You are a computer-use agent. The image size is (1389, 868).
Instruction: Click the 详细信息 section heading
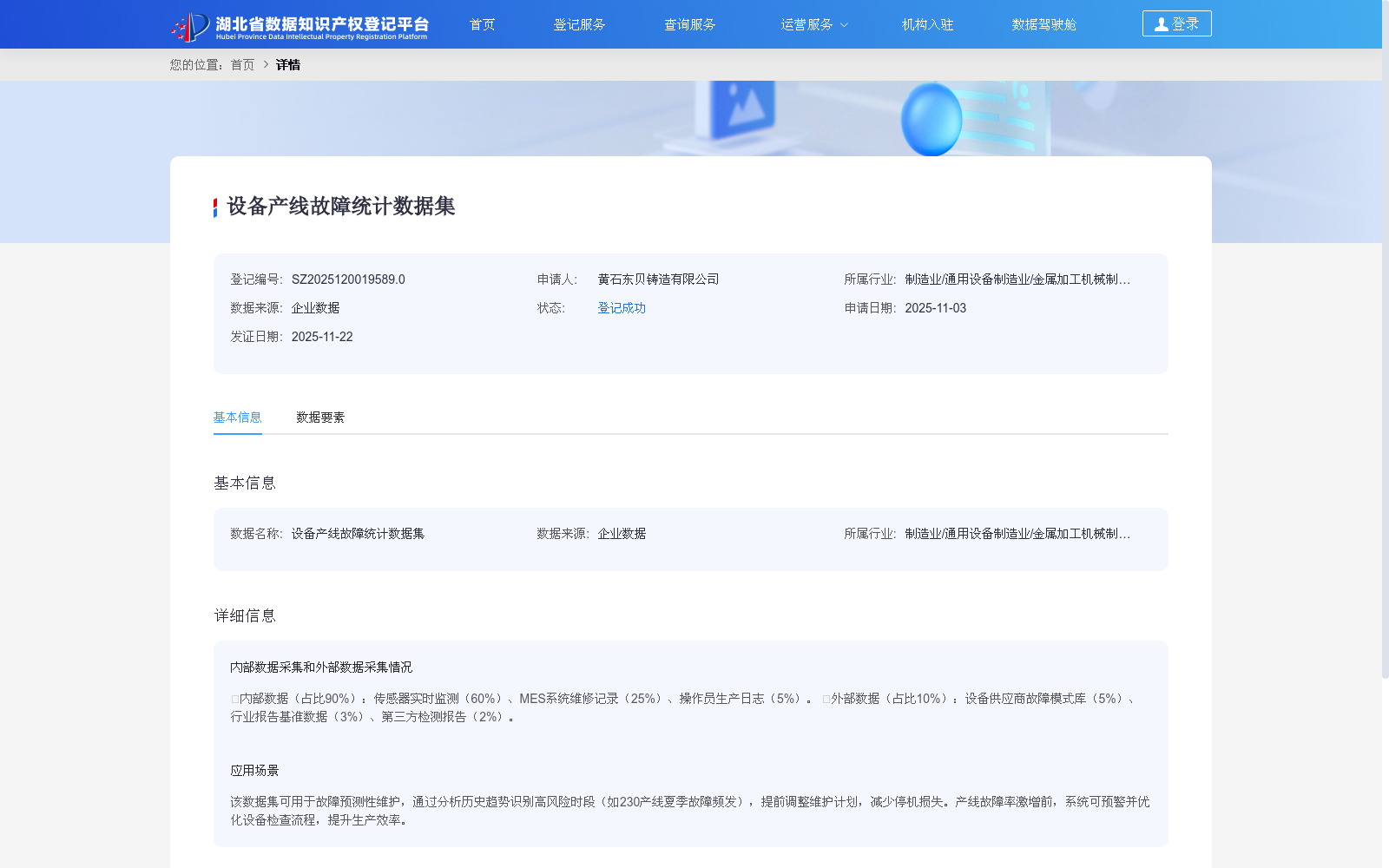(x=245, y=616)
